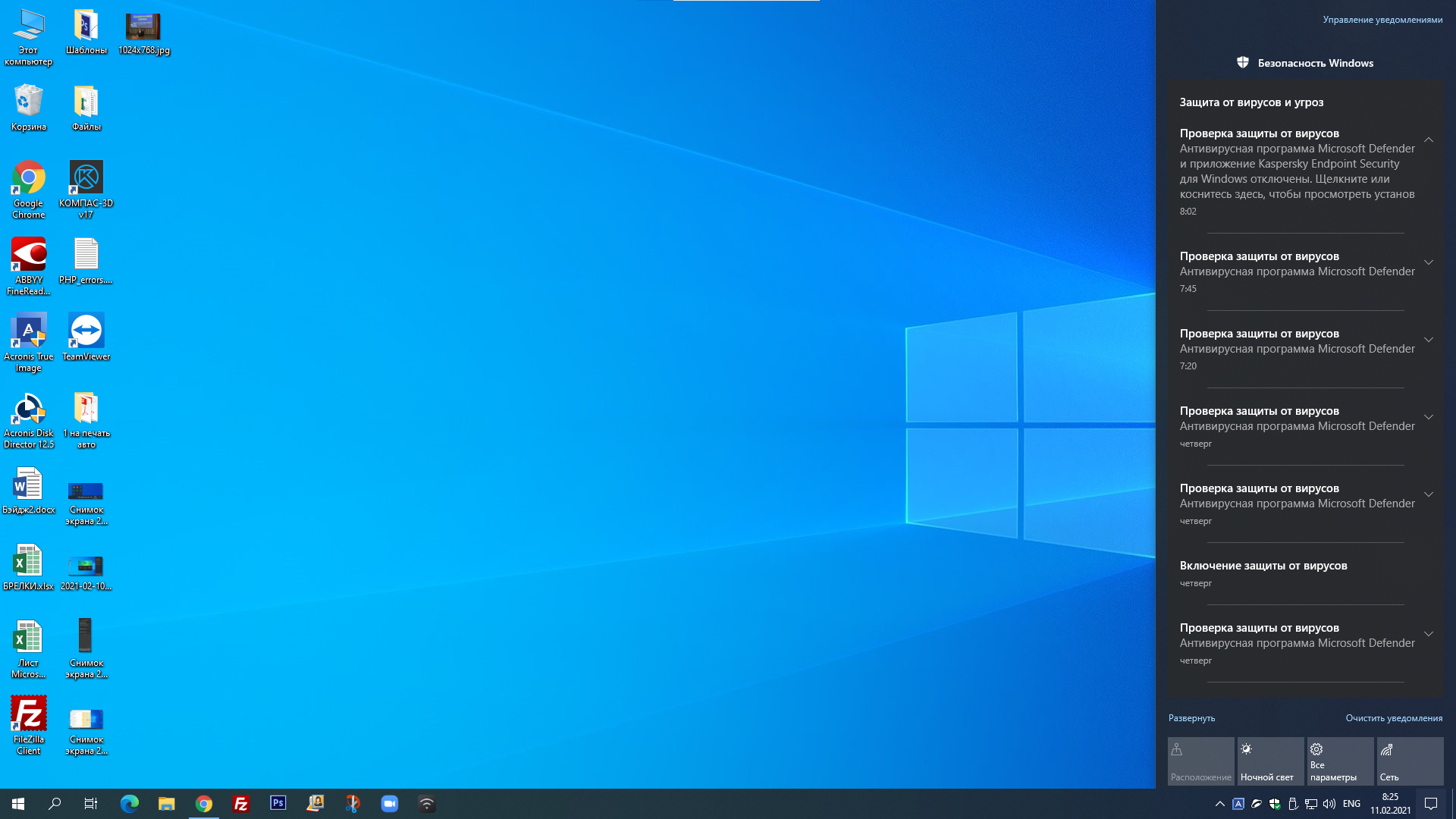
Task: Open Все параметры settings tile
Action: (x=1341, y=761)
